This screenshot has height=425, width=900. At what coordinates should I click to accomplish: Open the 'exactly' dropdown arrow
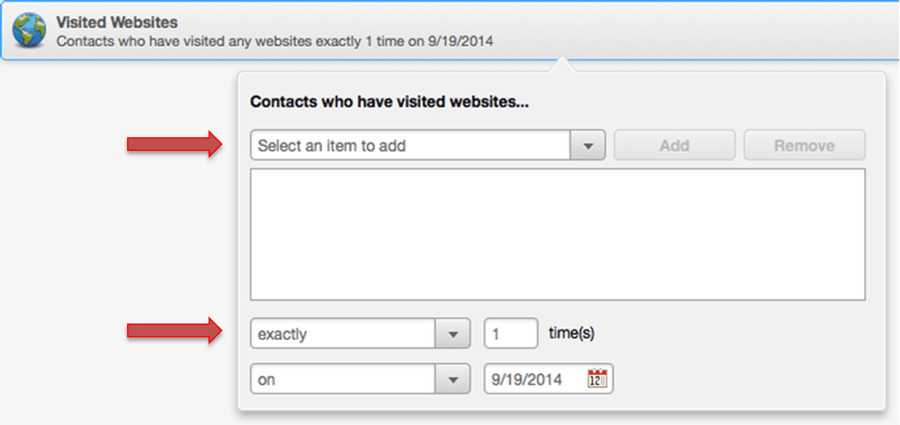pos(453,334)
